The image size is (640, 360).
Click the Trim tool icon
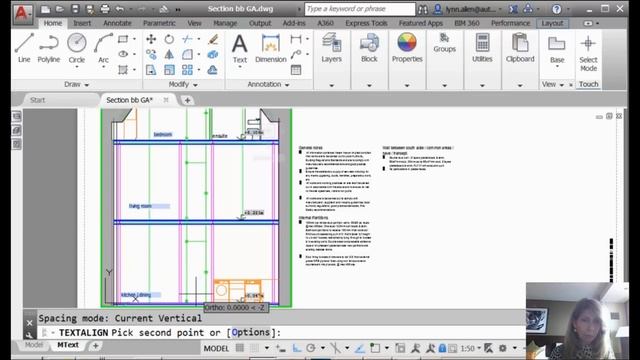click(187, 39)
